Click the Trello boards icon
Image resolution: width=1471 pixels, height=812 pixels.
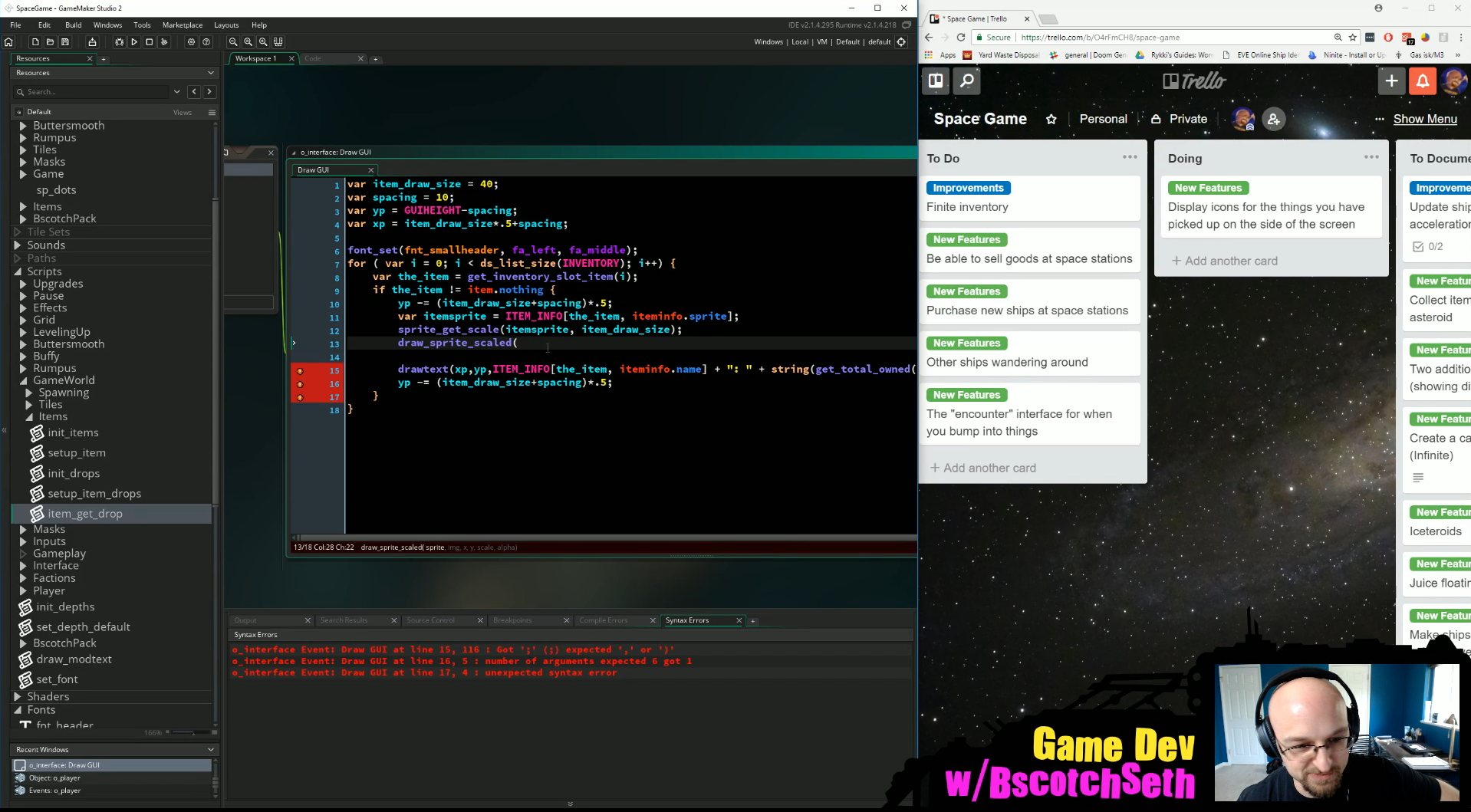click(936, 81)
